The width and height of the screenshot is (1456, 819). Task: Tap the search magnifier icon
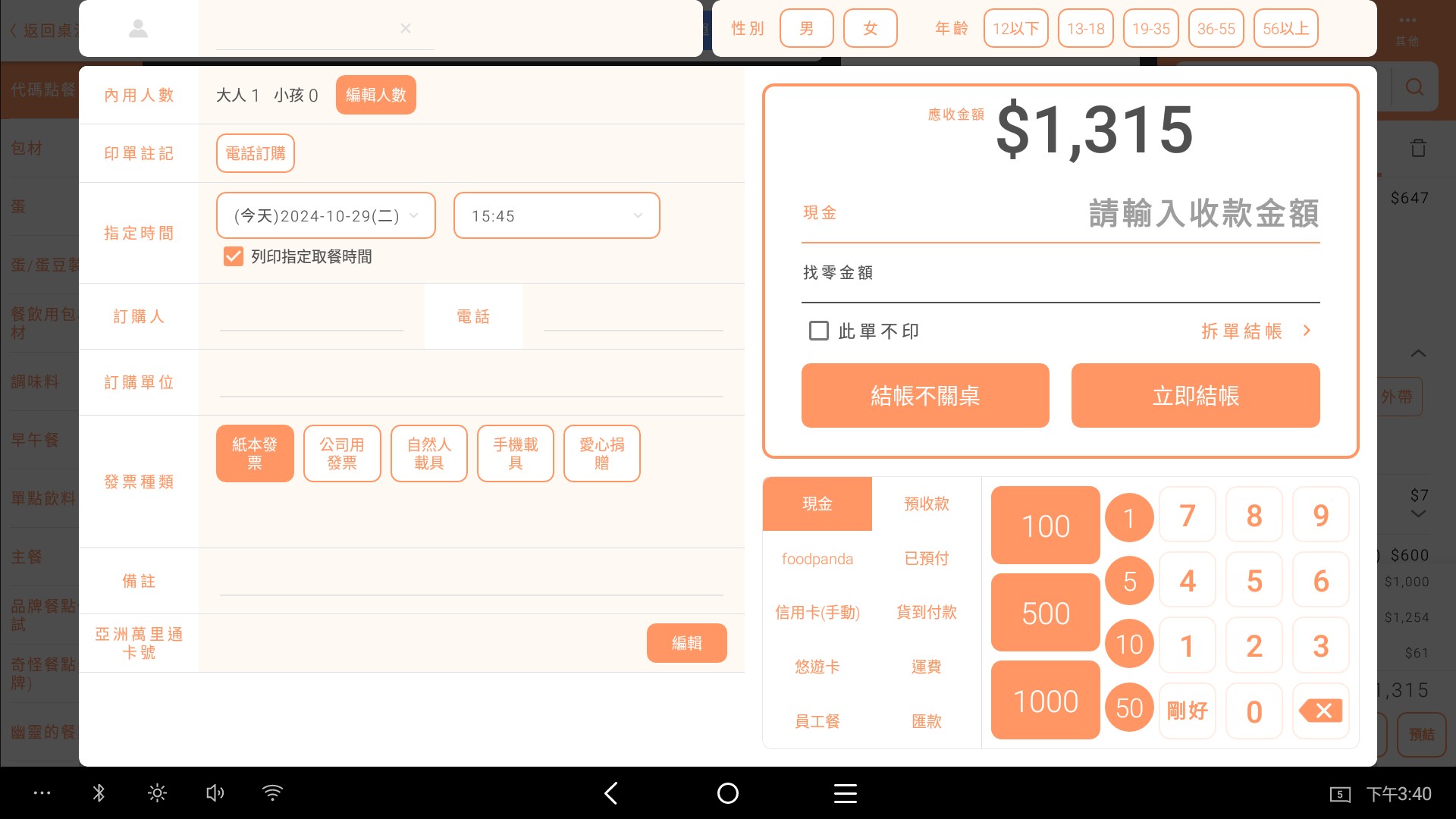pyautogui.click(x=1414, y=87)
